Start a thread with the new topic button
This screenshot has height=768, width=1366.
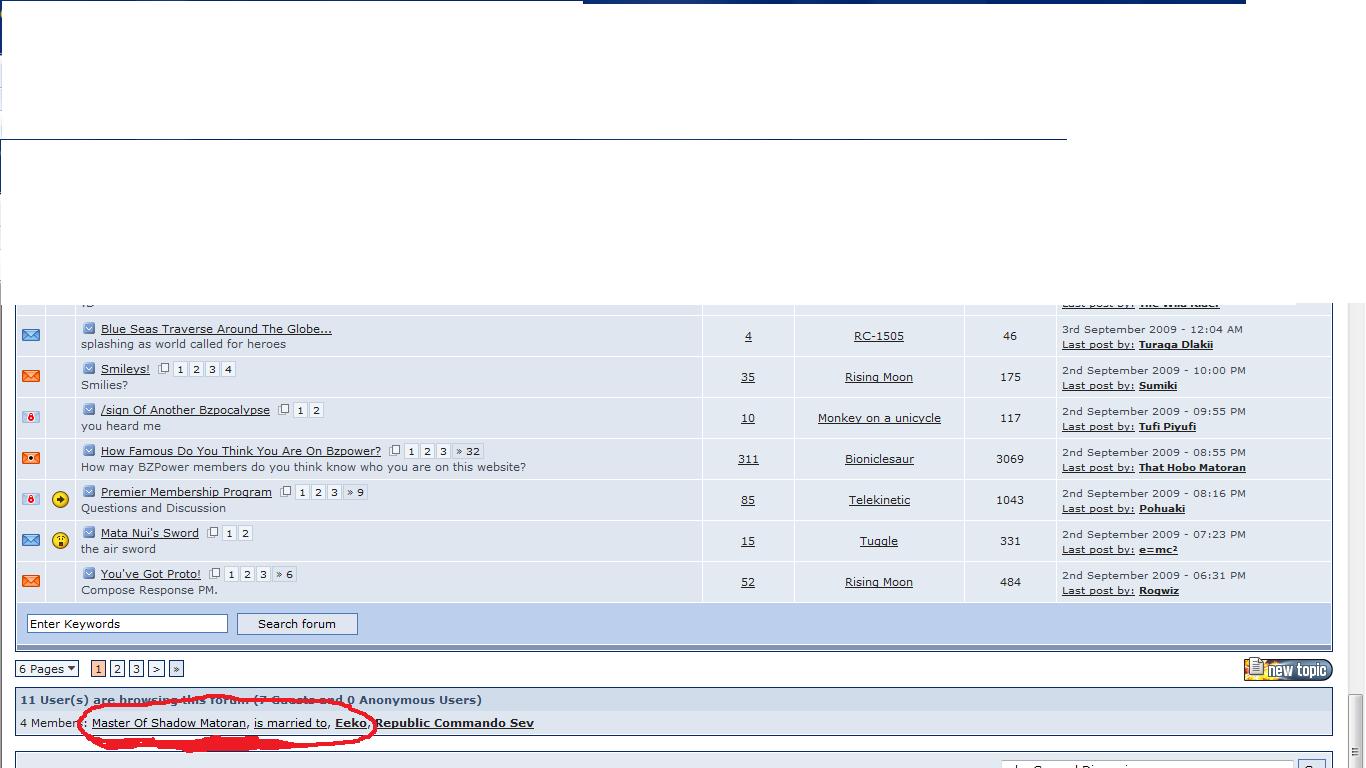pos(1288,669)
